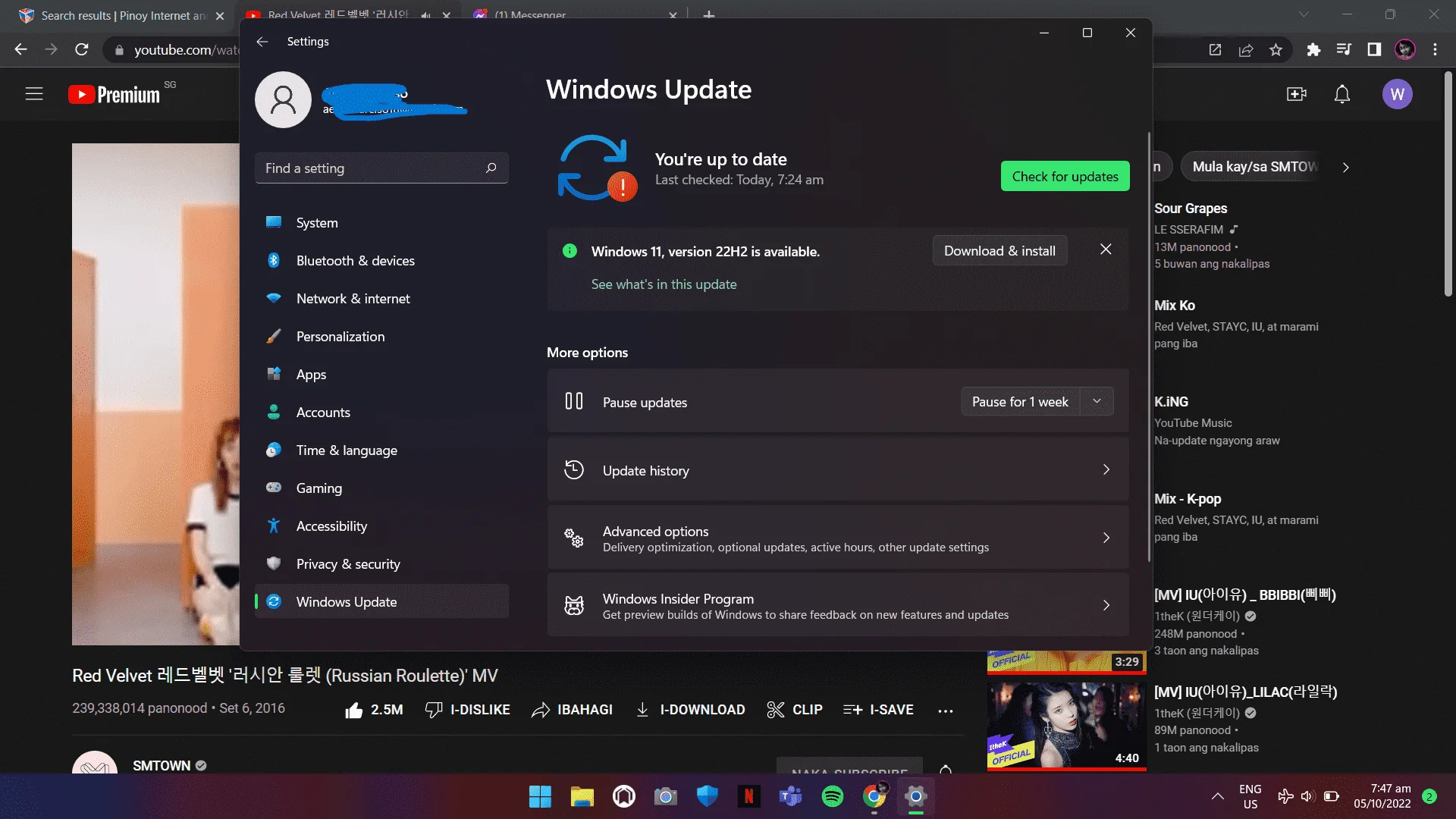Open Netflix from taskbar
Screen dimensions: 1456x819
[x=748, y=796]
